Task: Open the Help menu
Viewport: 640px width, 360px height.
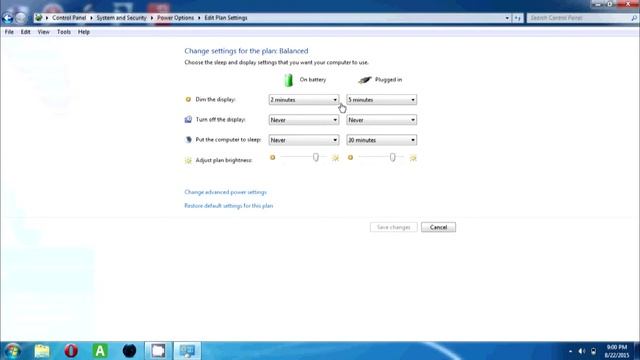Action: tap(84, 32)
